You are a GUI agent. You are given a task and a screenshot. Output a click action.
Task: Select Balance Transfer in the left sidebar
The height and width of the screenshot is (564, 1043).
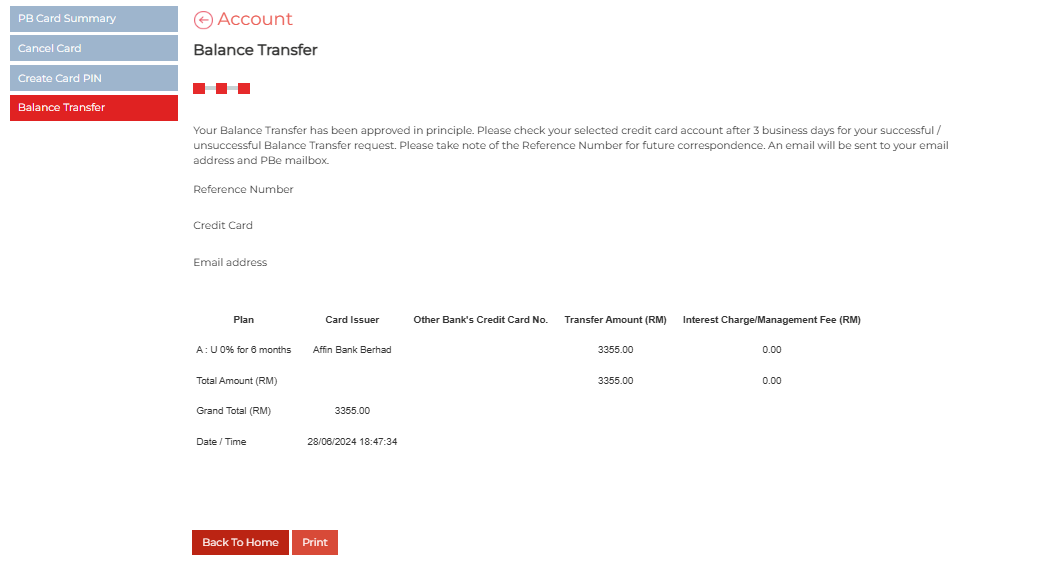(94, 108)
